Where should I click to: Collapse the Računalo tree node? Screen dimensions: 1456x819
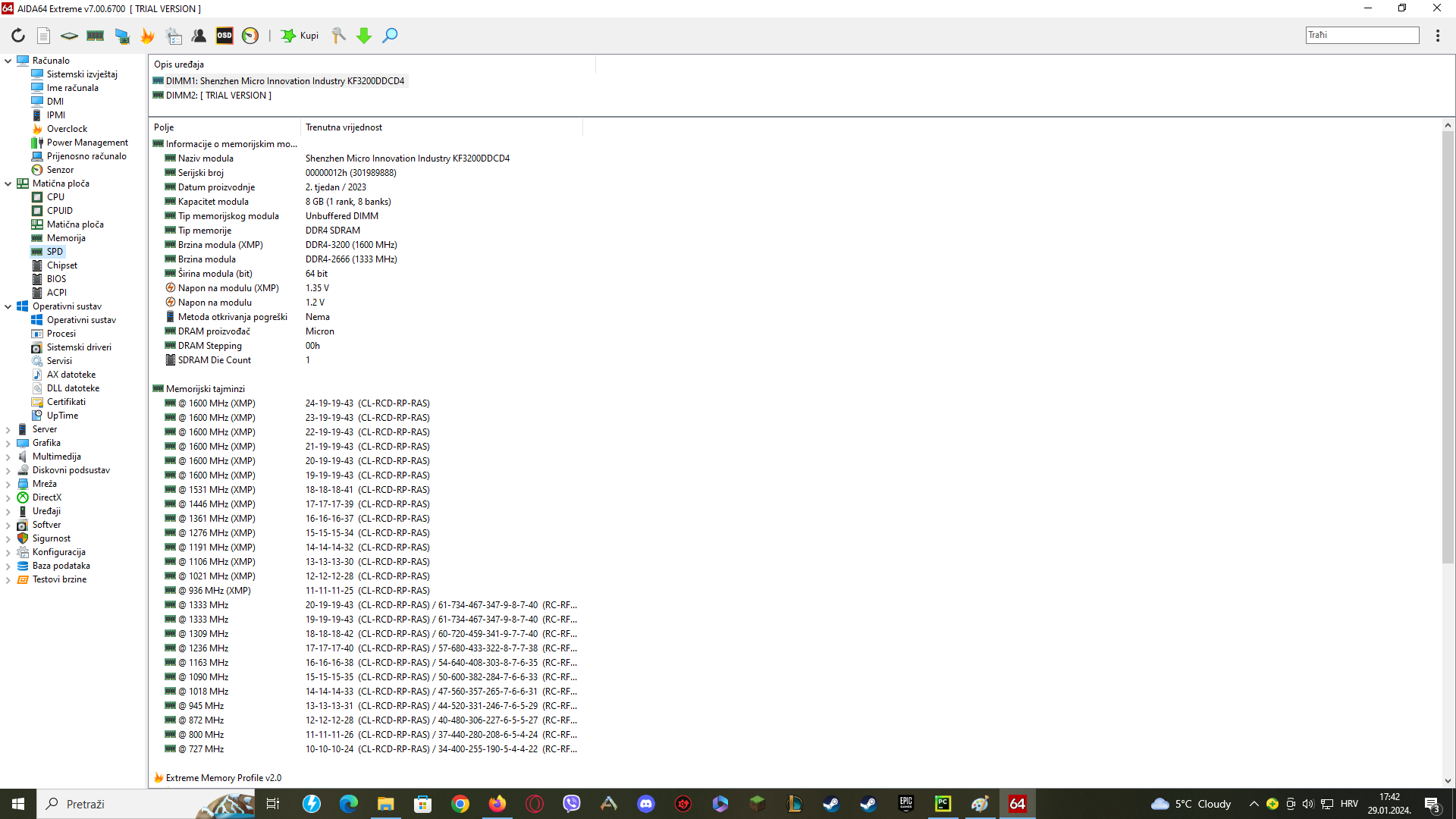[8, 61]
